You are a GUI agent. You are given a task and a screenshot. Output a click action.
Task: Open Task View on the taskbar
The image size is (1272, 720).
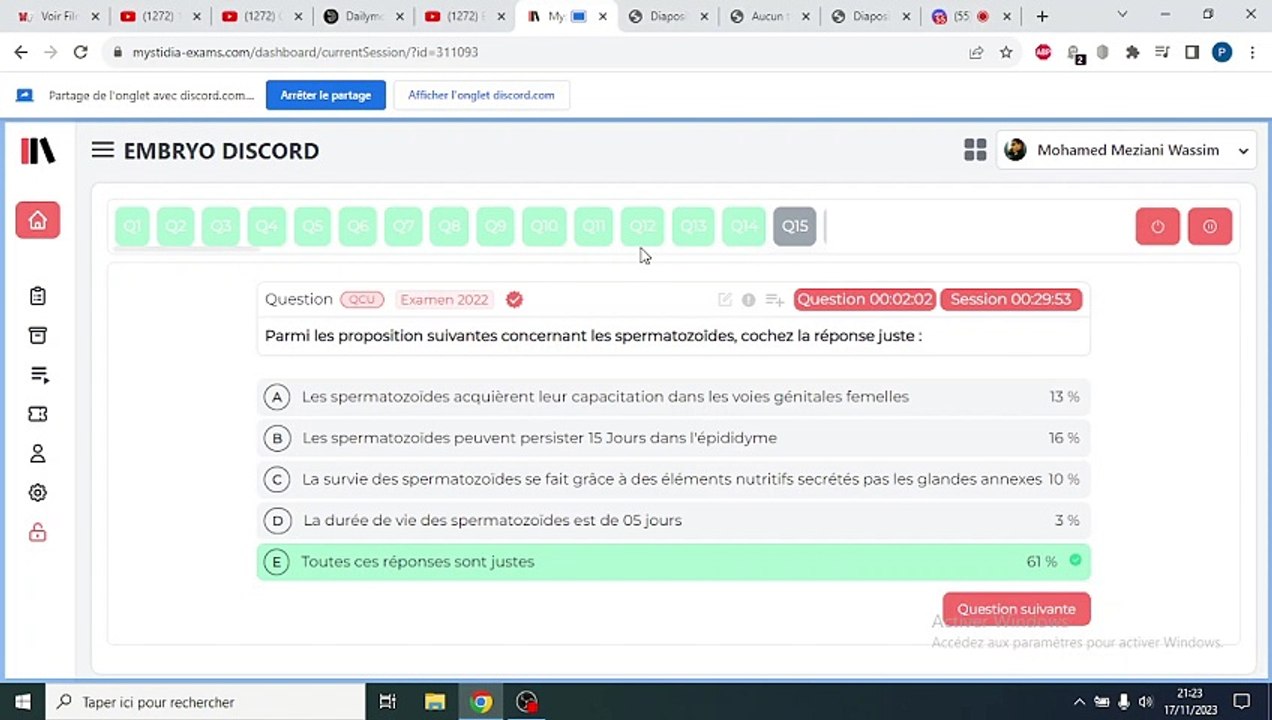pos(388,702)
